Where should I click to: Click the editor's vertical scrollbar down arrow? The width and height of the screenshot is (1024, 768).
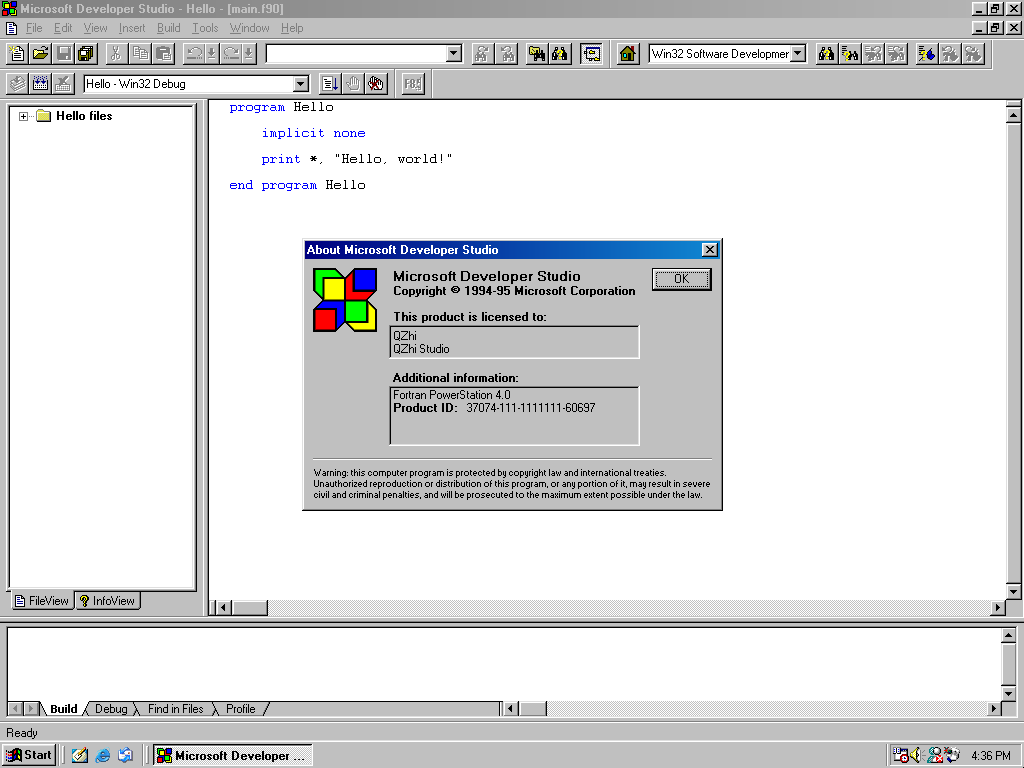click(x=1013, y=591)
